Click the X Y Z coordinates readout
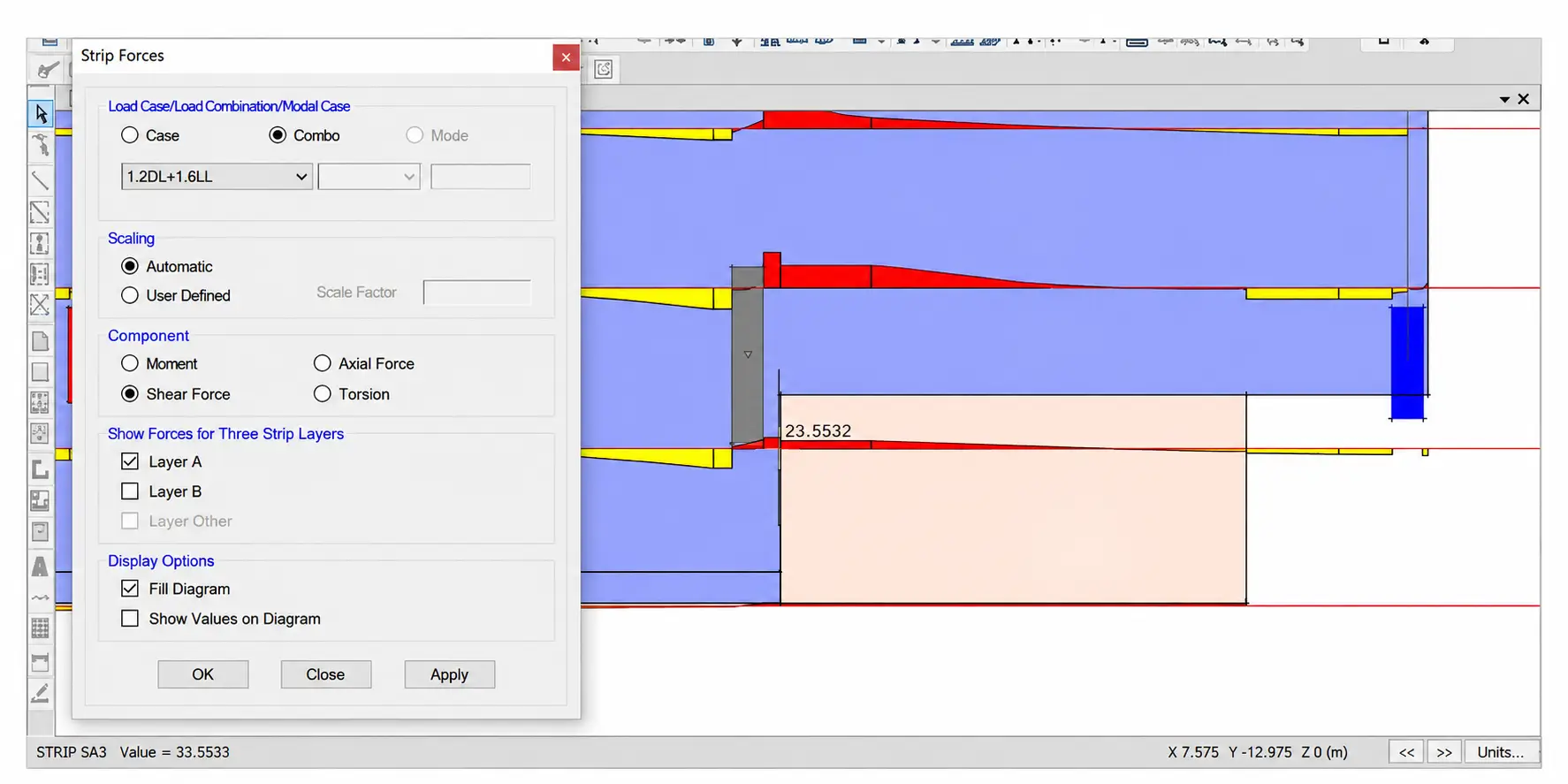 [1258, 752]
